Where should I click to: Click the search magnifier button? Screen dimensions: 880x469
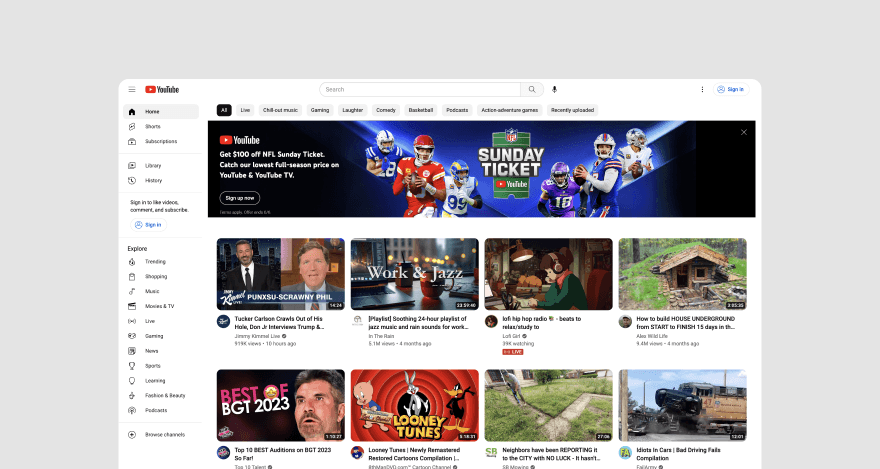pyautogui.click(x=531, y=89)
